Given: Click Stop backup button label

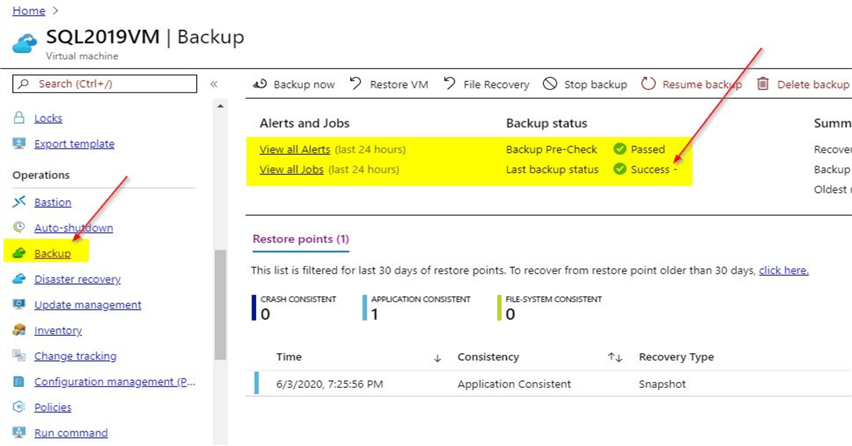Looking at the screenshot, I should point(596,85).
